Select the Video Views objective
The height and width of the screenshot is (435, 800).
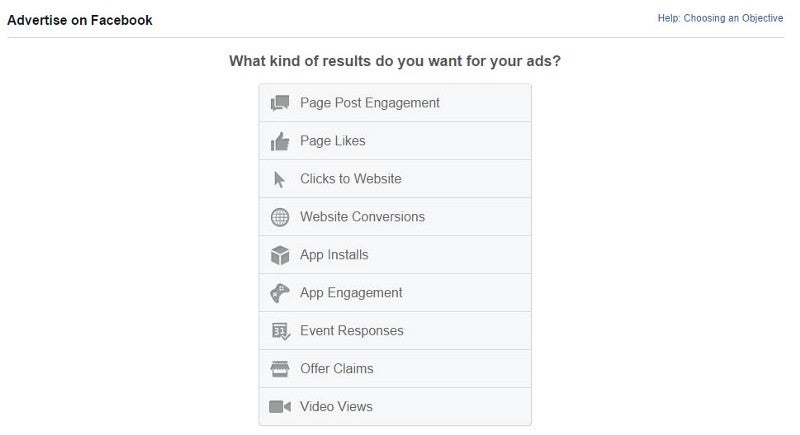[336, 407]
